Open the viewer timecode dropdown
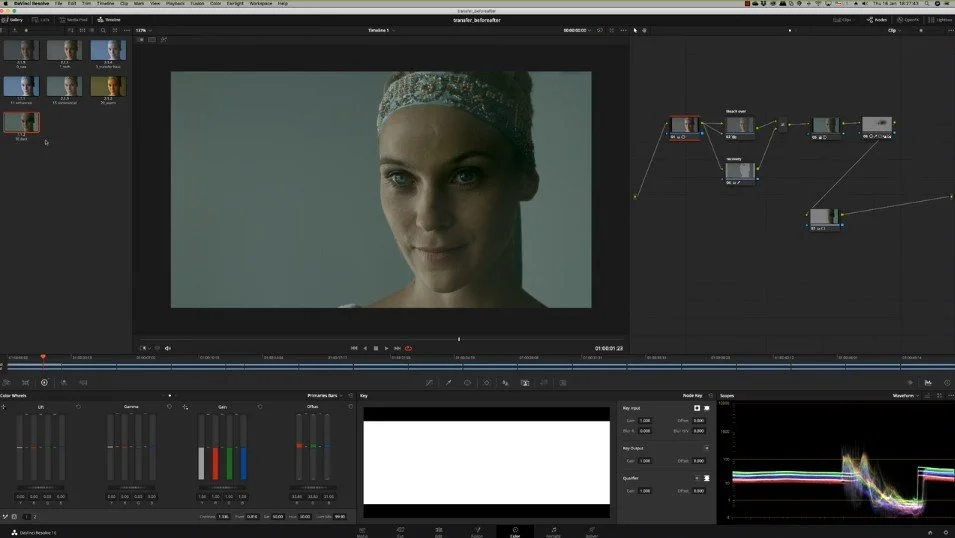Image resolution: width=955 pixels, height=538 pixels. point(577,30)
